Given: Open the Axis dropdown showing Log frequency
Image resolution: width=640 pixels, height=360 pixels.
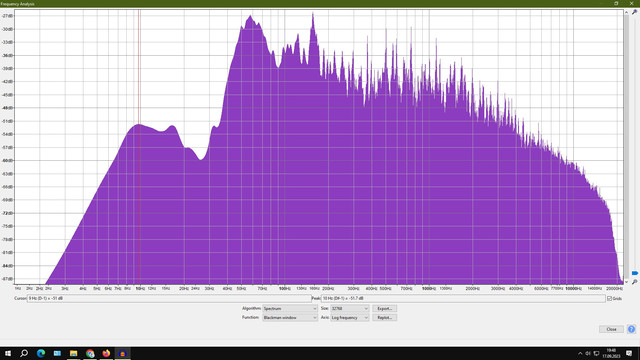Looking at the screenshot, I should pyautogui.click(x=350, y=318).
